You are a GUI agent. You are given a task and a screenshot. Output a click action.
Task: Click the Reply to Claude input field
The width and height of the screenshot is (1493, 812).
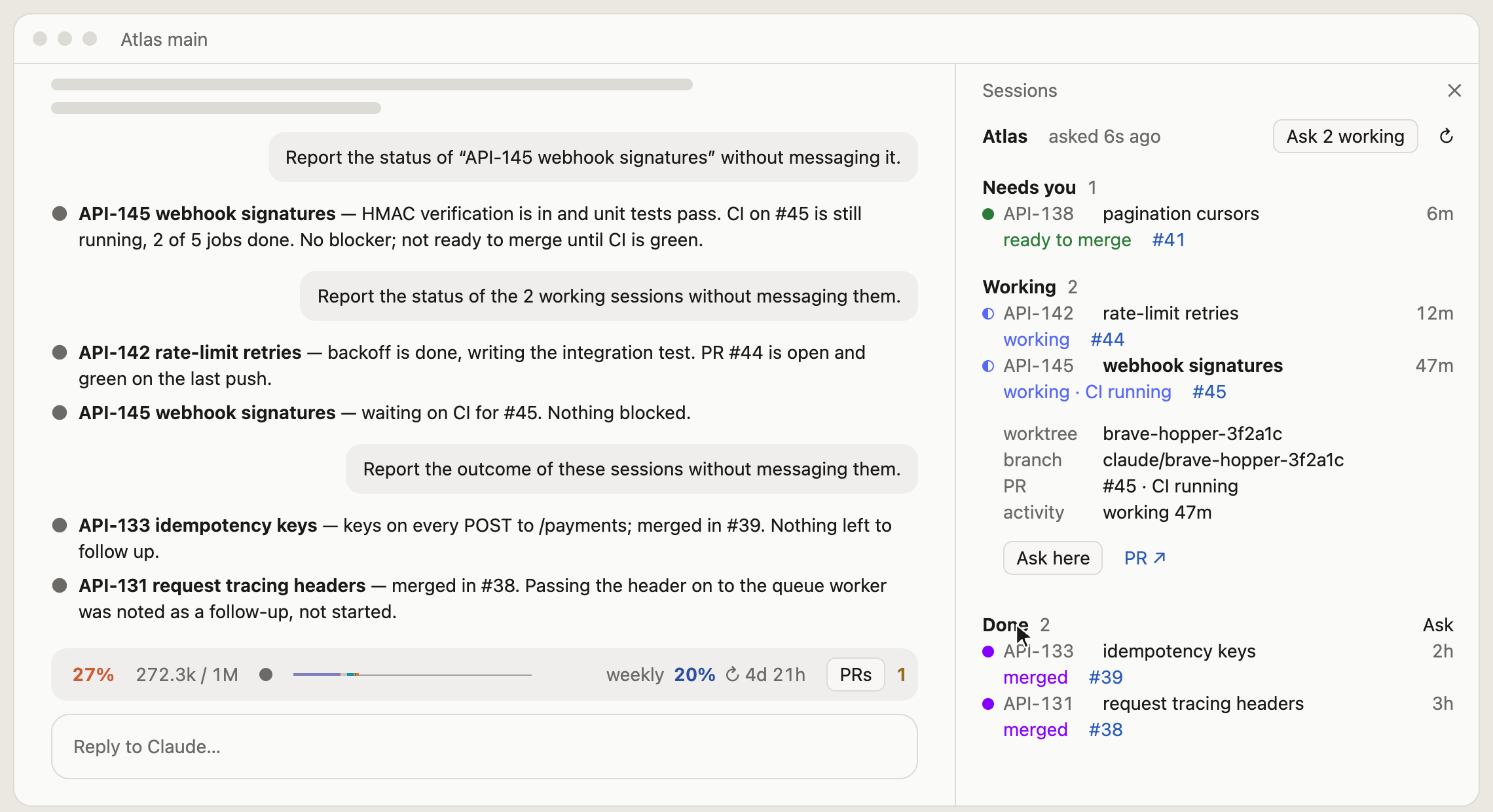pos(485,747)
